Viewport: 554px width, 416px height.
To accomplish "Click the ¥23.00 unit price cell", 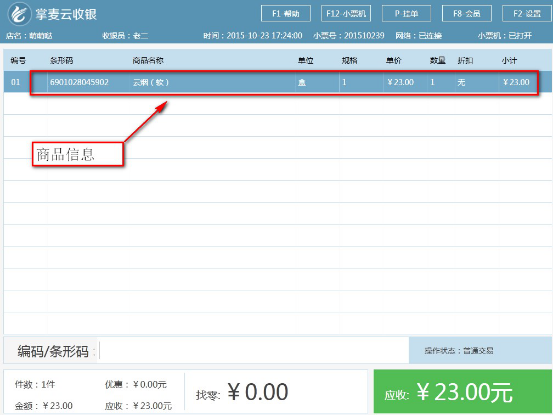I will [x=400, y=82].
